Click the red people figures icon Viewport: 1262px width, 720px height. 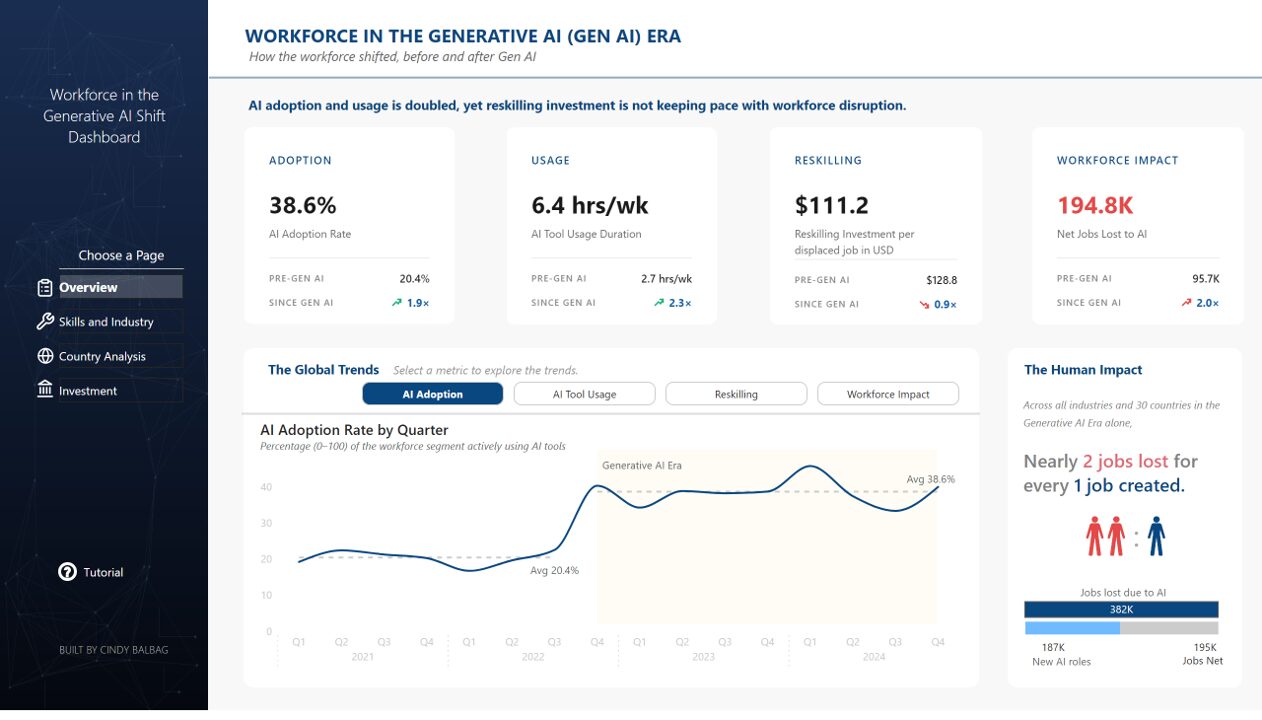click(x=1105, y=537)
